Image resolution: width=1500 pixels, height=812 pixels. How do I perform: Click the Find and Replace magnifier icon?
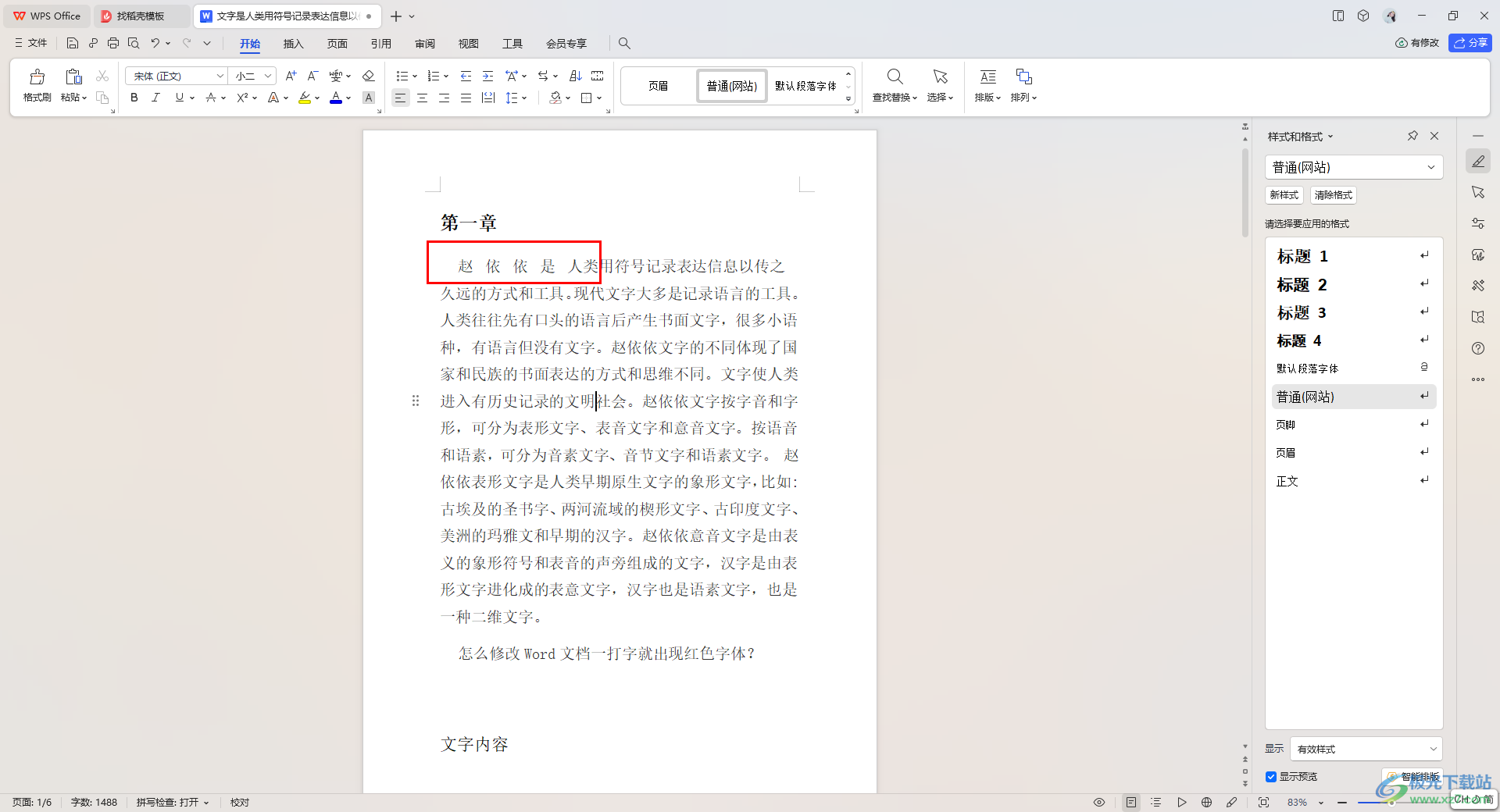coord(895,77)
